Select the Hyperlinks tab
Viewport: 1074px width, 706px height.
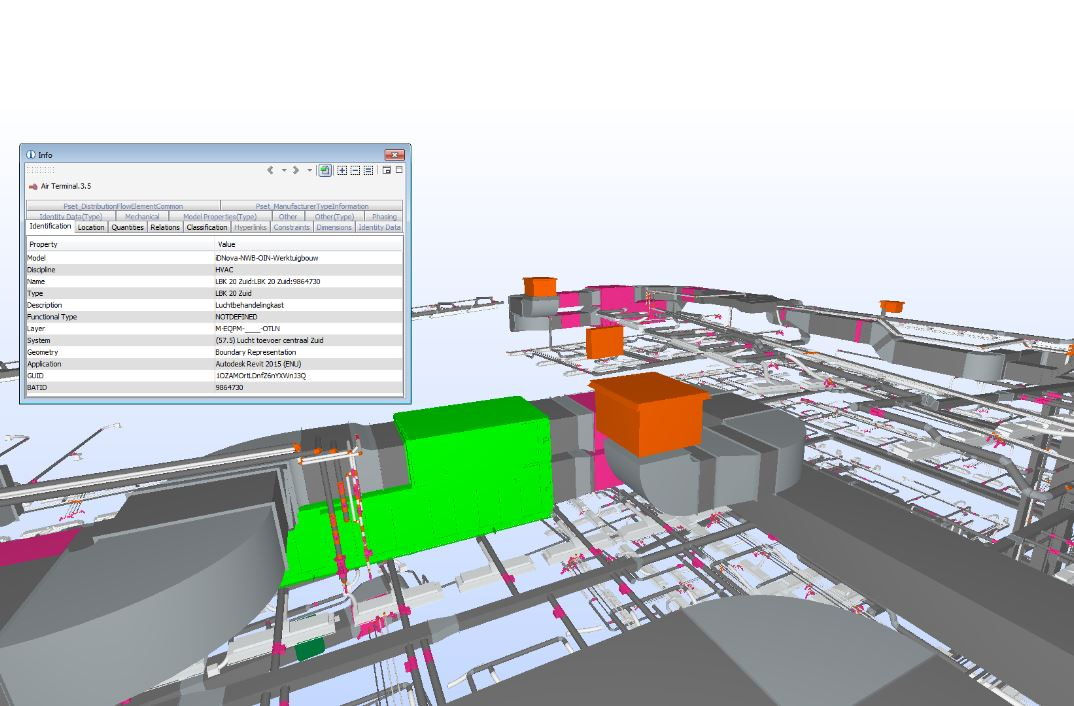[x=251, y=227]
